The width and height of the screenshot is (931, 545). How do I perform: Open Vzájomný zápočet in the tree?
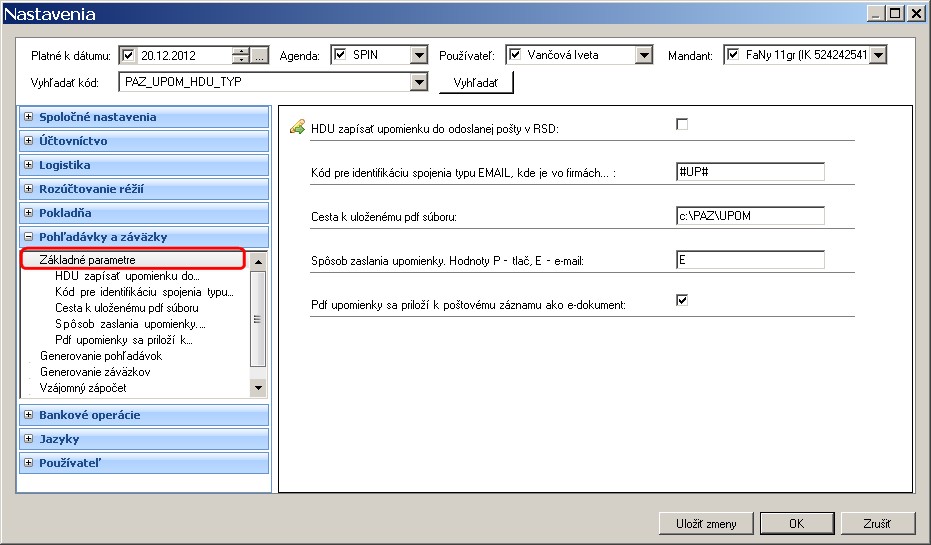point(83,388)
